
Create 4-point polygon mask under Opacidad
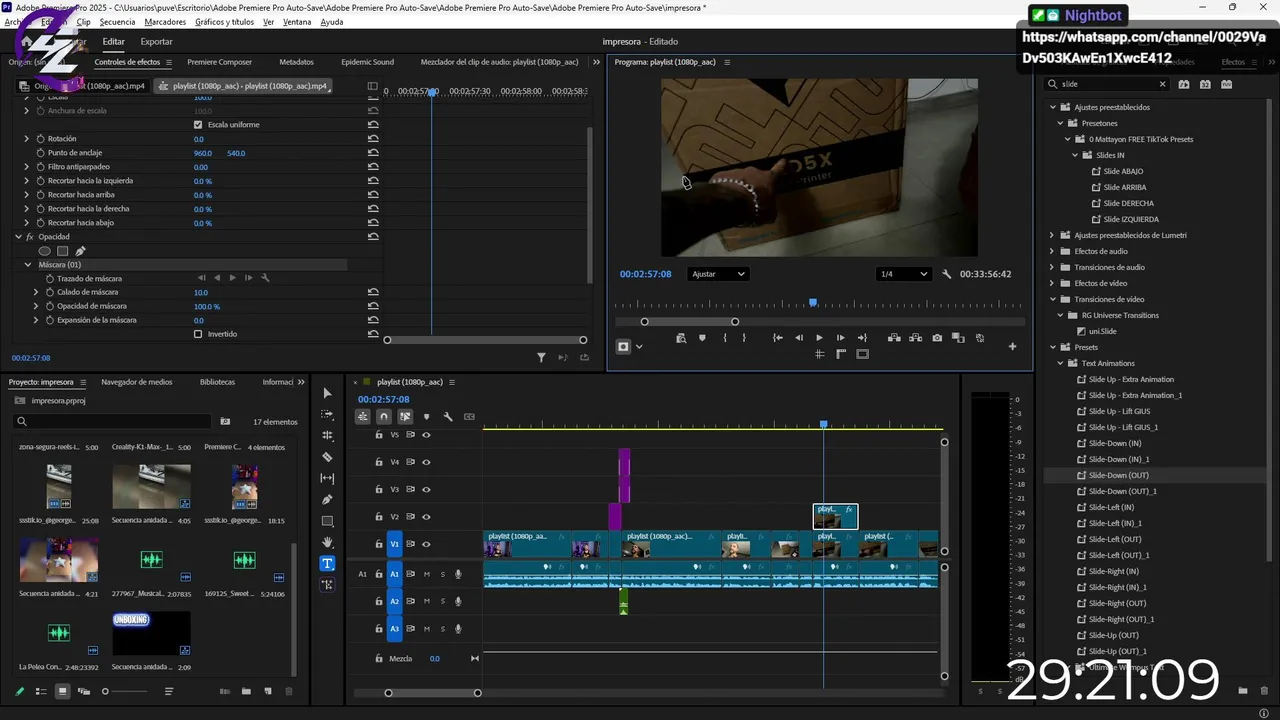pos(62,251)
